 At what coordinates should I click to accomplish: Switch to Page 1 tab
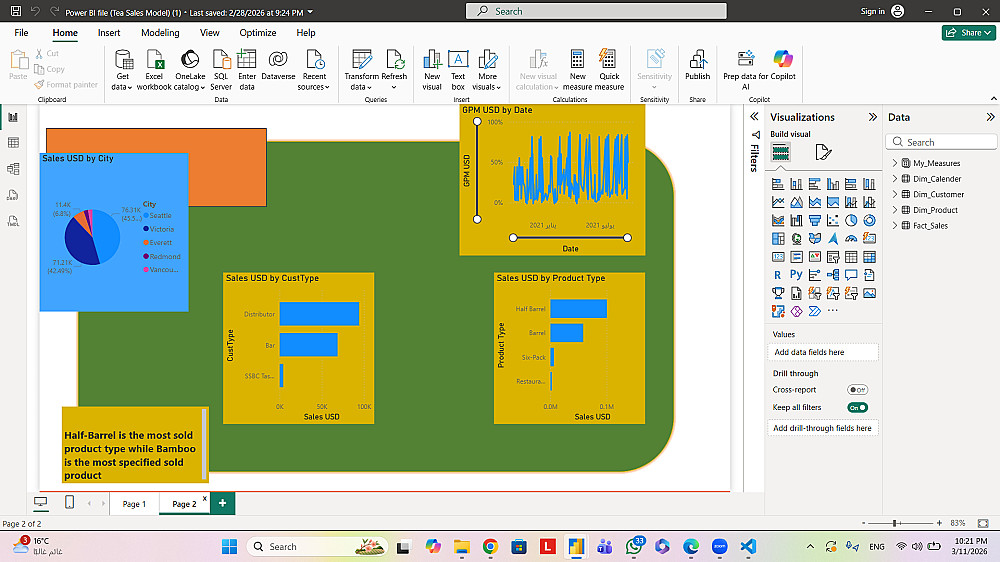134,504
